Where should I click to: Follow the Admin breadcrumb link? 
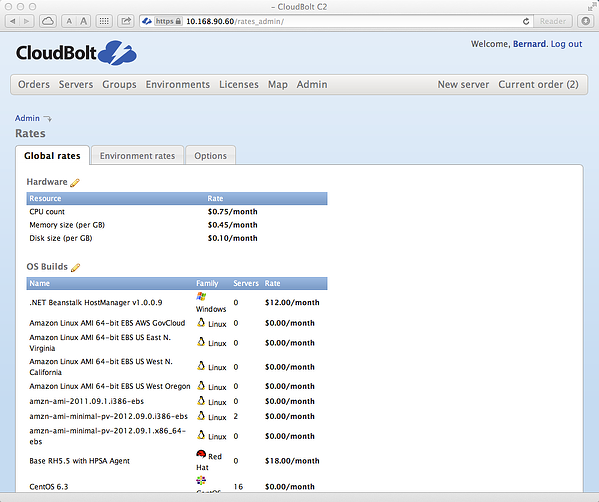(x=27, y=118)
